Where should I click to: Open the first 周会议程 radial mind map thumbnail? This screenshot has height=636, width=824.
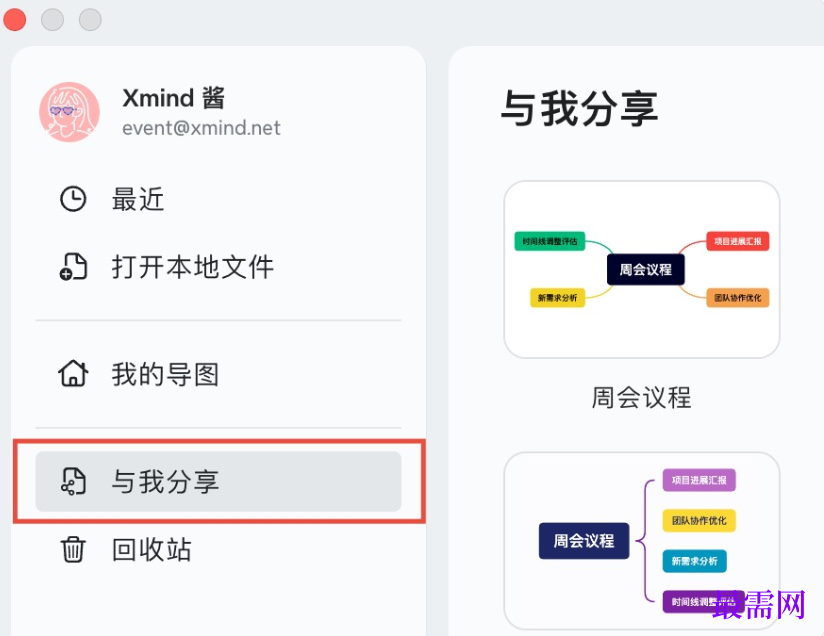[641, 269]
